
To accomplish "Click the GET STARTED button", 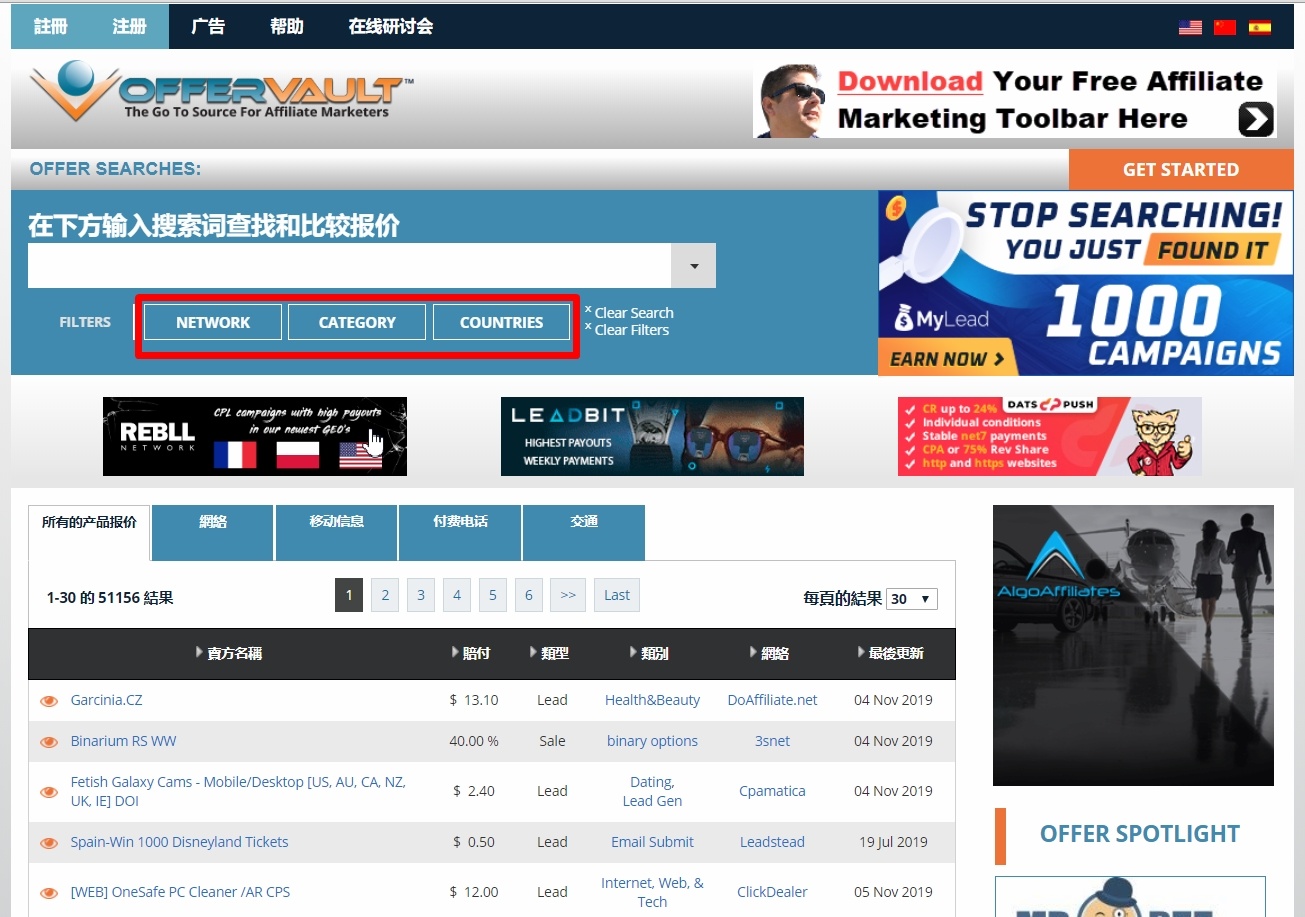I will 1180,170.
